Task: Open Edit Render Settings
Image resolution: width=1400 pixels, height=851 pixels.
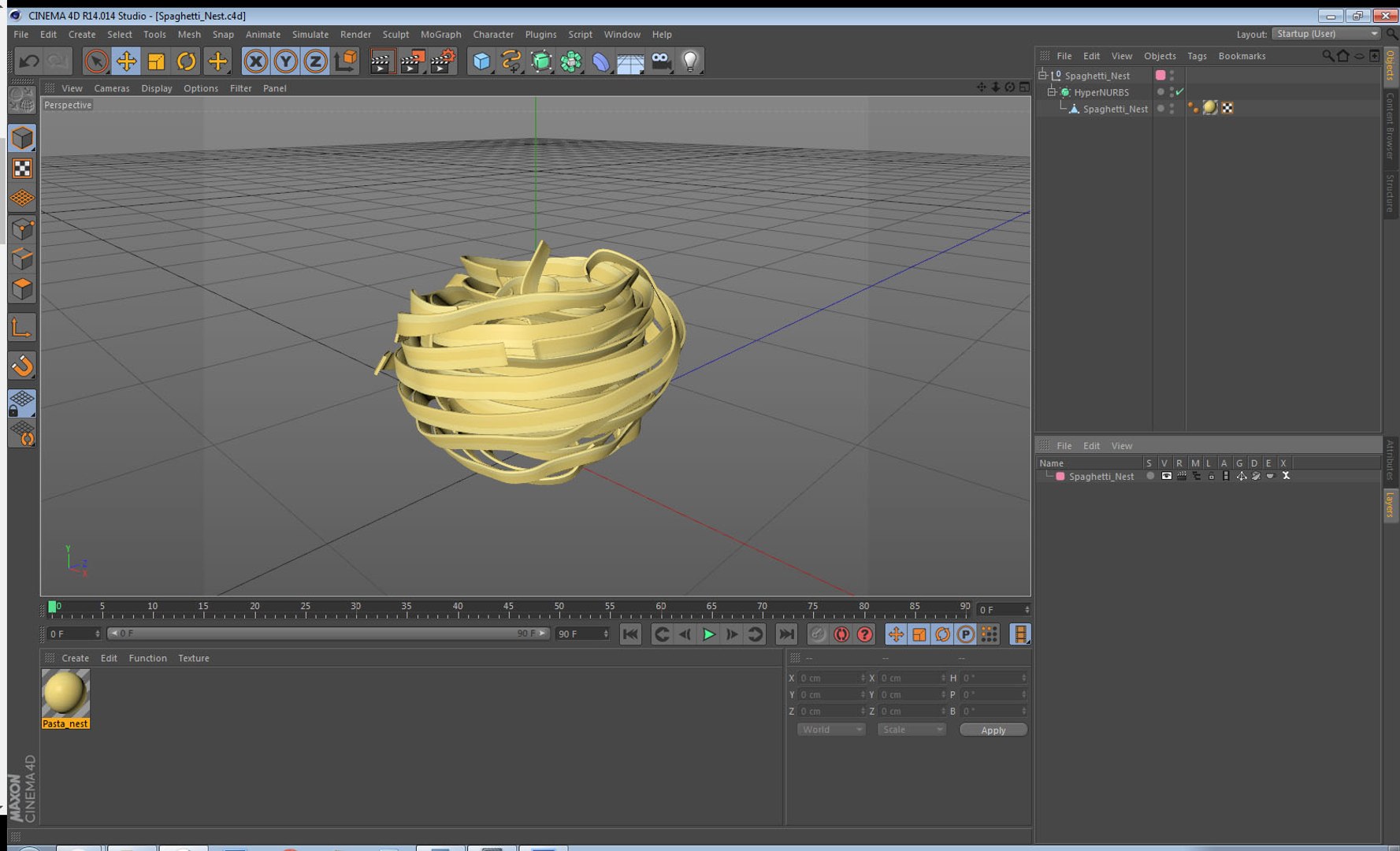Action: (x=443, y=61)
